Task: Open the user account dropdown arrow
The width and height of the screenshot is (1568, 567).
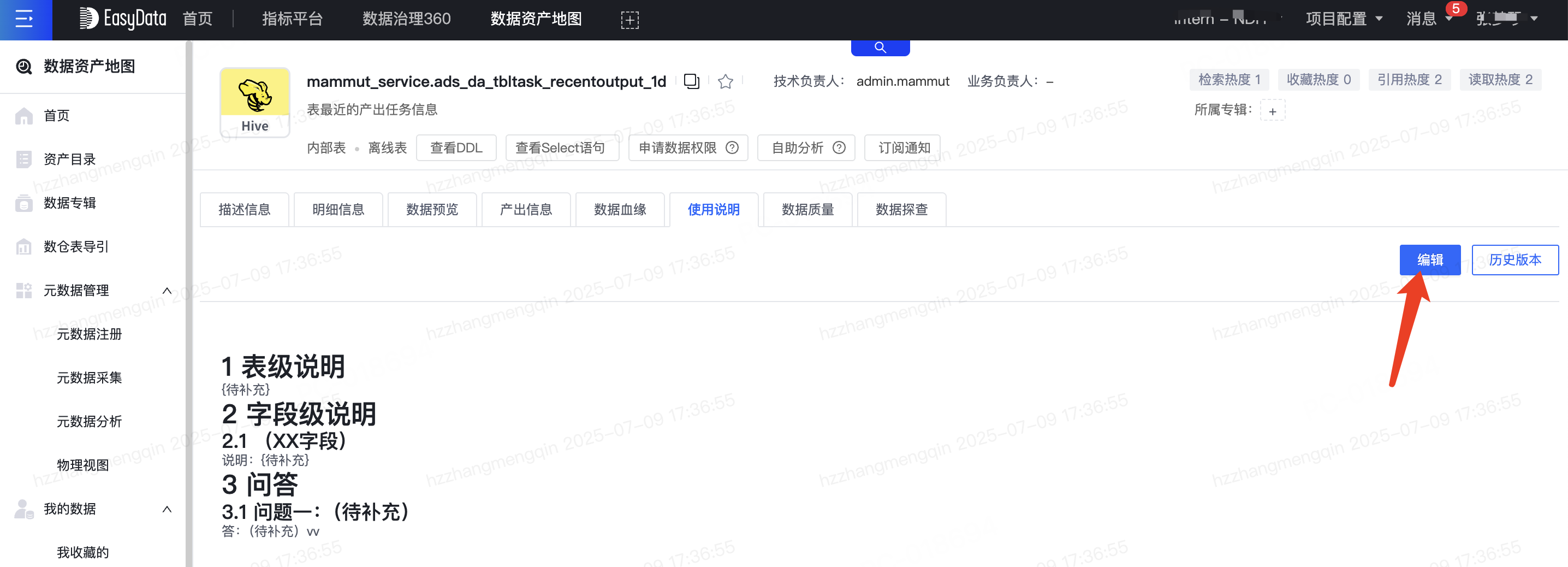Action: pos(1534,19)
